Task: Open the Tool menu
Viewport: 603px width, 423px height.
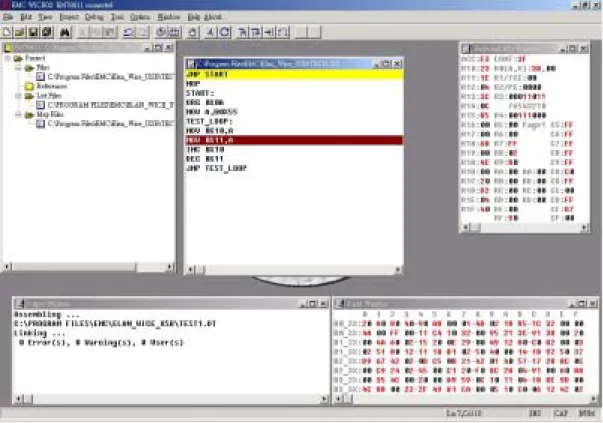Action: [117, 17]
